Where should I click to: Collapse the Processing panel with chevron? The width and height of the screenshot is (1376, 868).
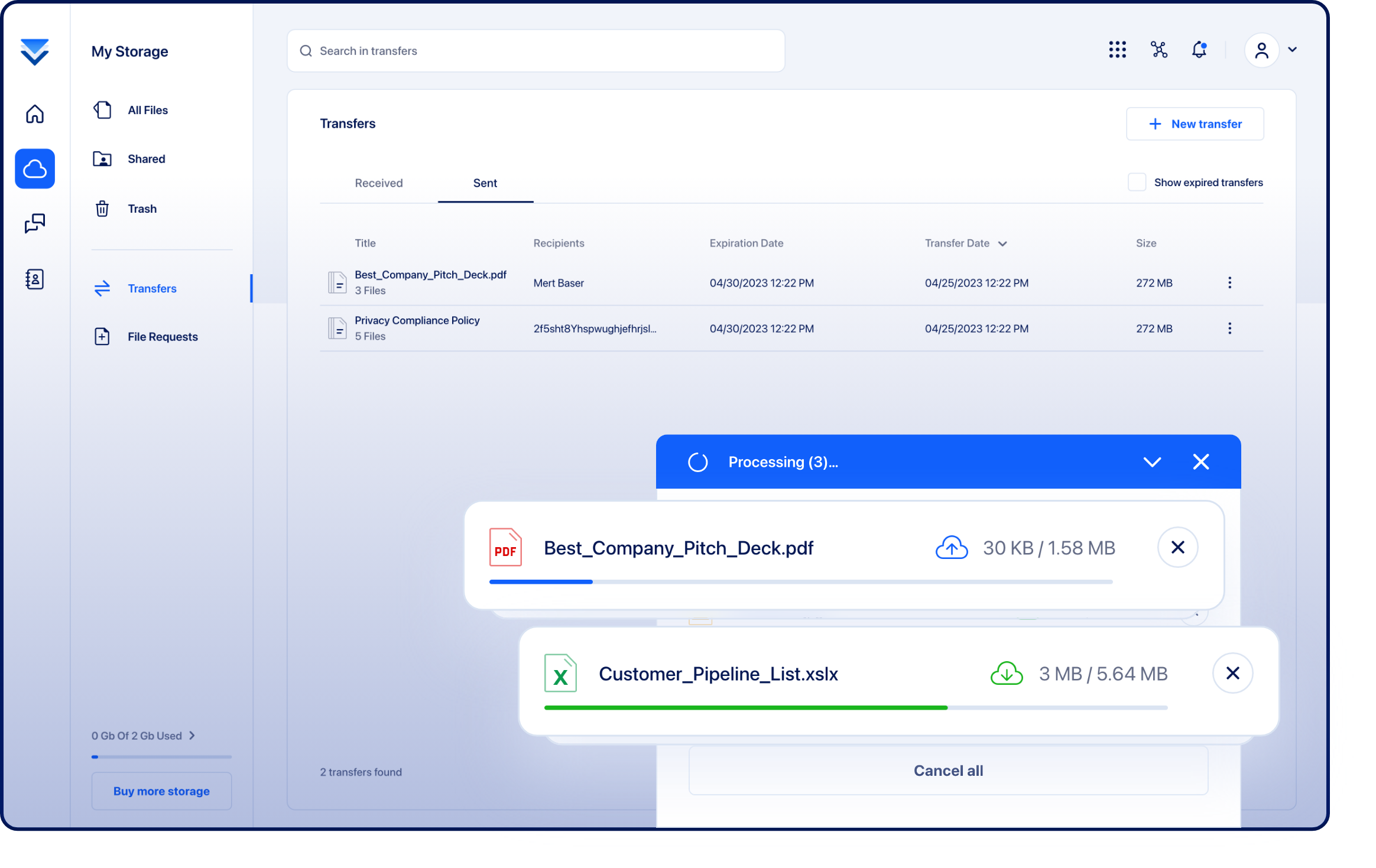click(1152, 462)
